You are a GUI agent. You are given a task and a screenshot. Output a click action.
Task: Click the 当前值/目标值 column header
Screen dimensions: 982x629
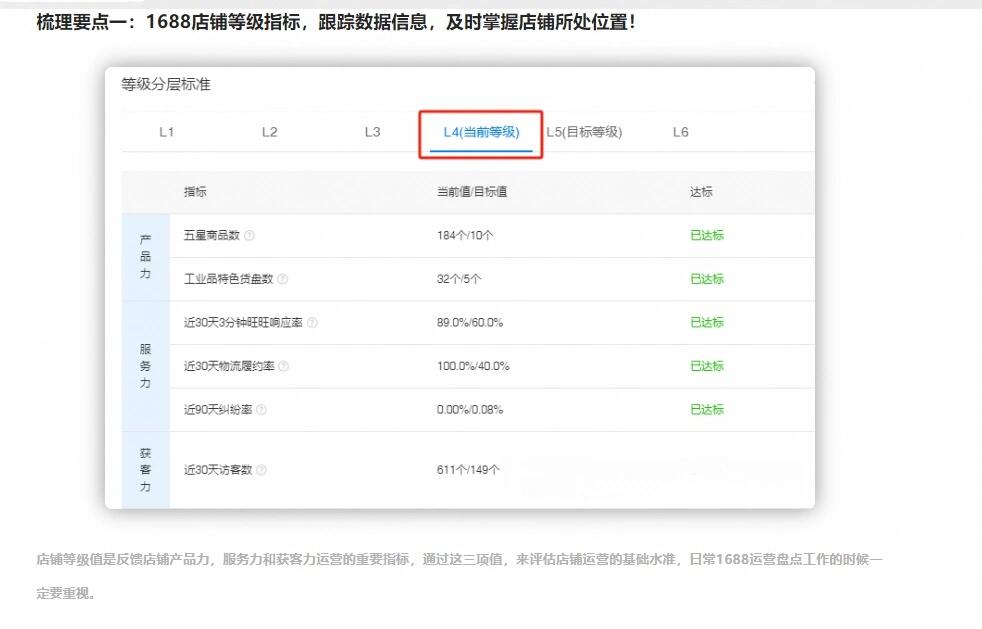click(472, 192)
